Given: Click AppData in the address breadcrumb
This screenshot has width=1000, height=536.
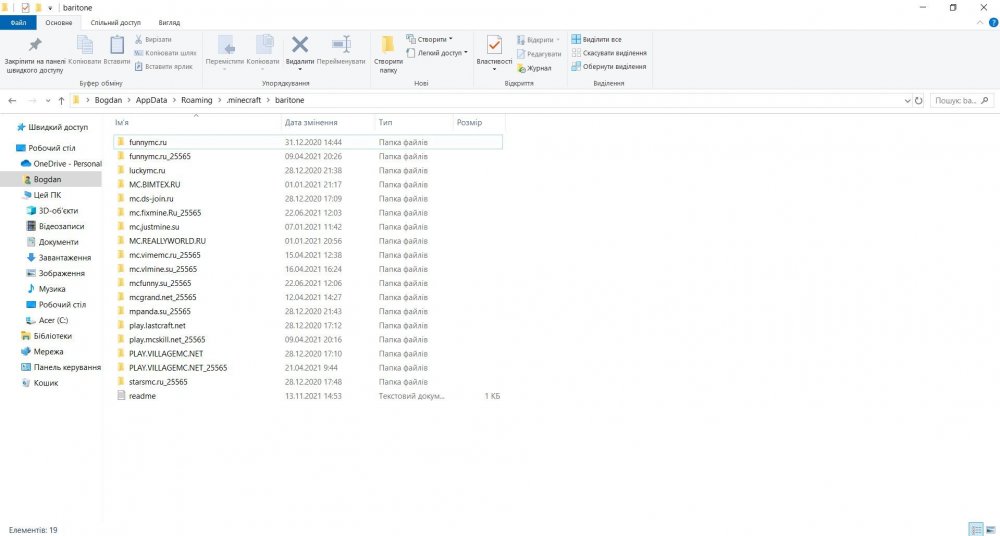Looking at the screenshot, I should (x=151, y=100).
